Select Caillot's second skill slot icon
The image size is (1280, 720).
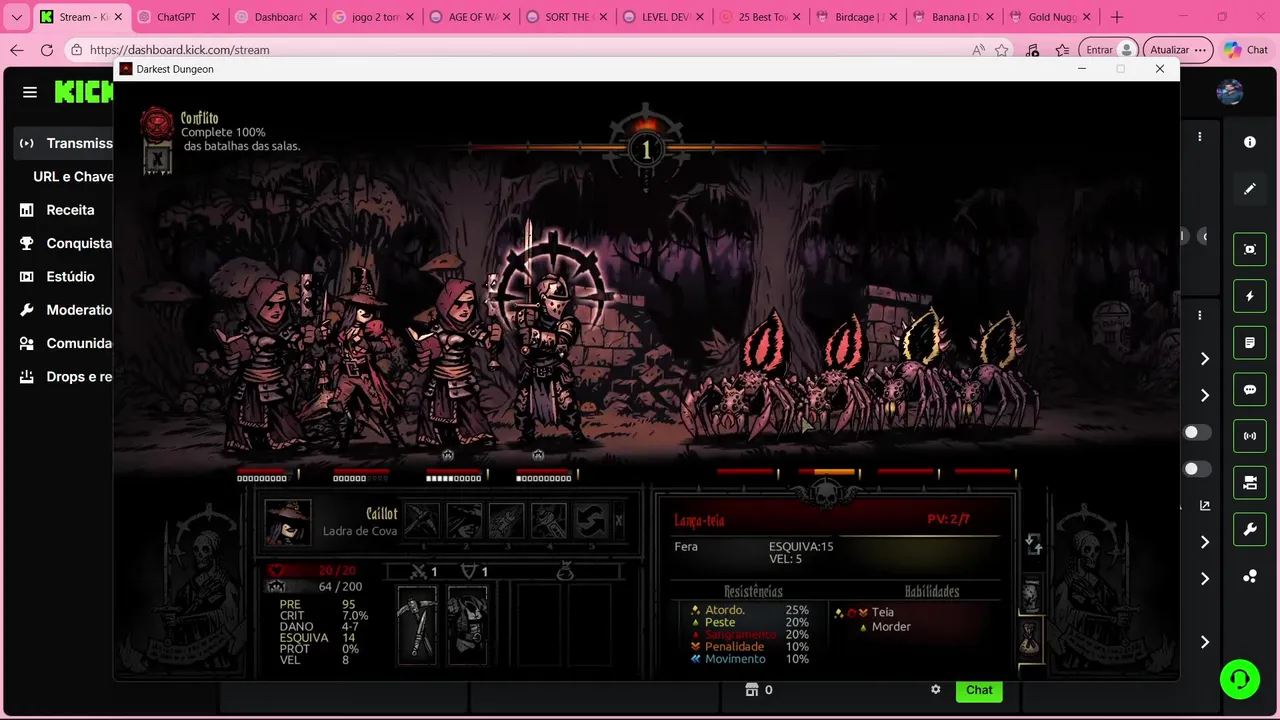click(464, 521)
